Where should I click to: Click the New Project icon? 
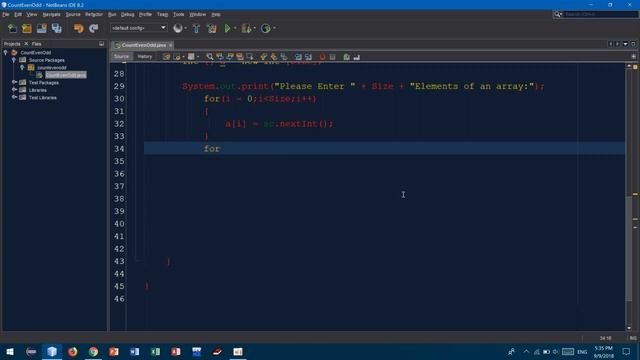27,28
